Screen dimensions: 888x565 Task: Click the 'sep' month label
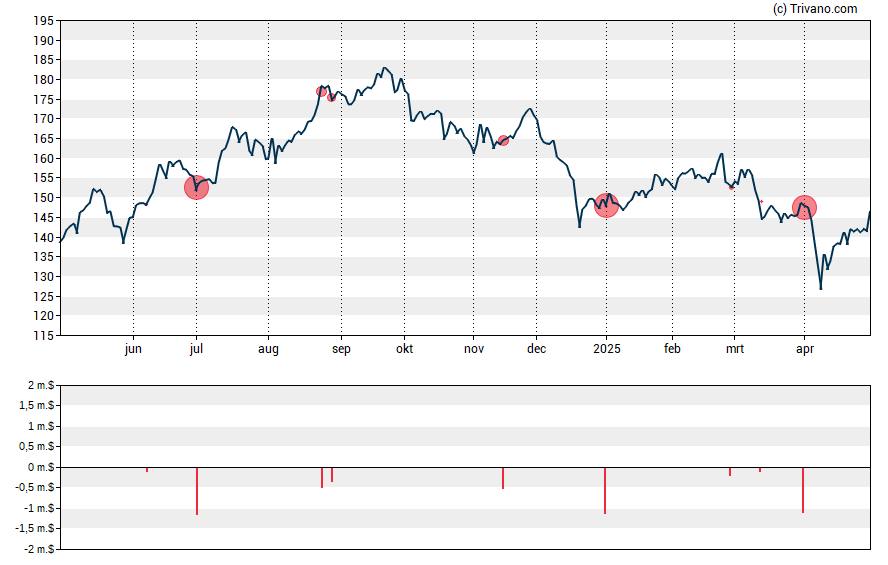tap(341, 349)
